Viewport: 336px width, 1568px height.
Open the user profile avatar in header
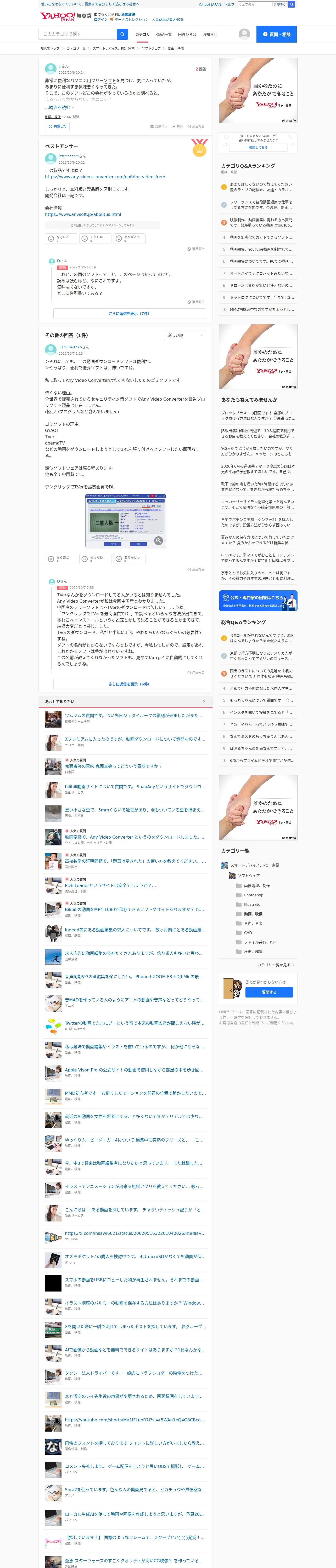click(x=244, y=34)
